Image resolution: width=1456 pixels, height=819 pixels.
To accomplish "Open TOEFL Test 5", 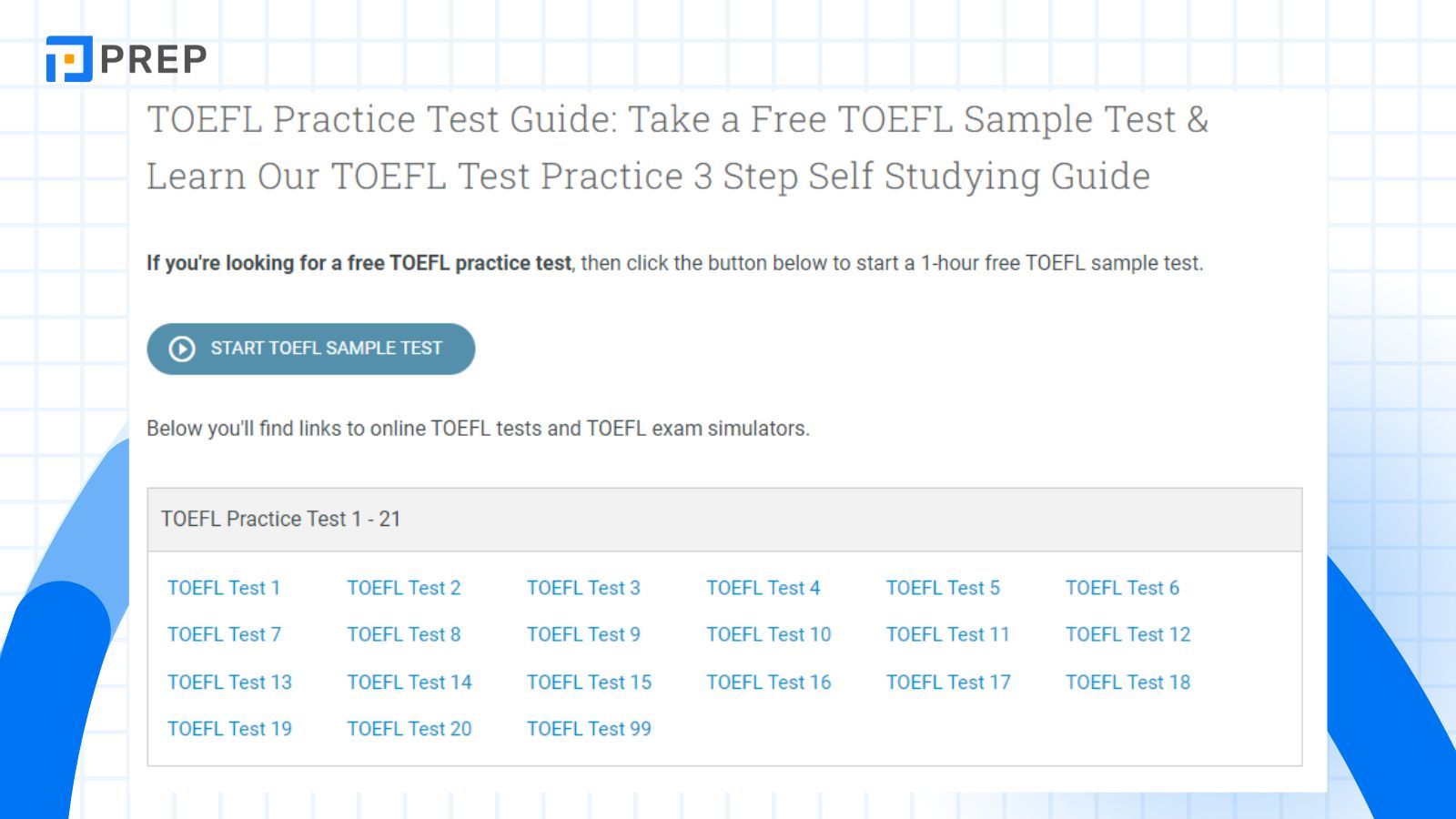I will [x=943, y=588].
